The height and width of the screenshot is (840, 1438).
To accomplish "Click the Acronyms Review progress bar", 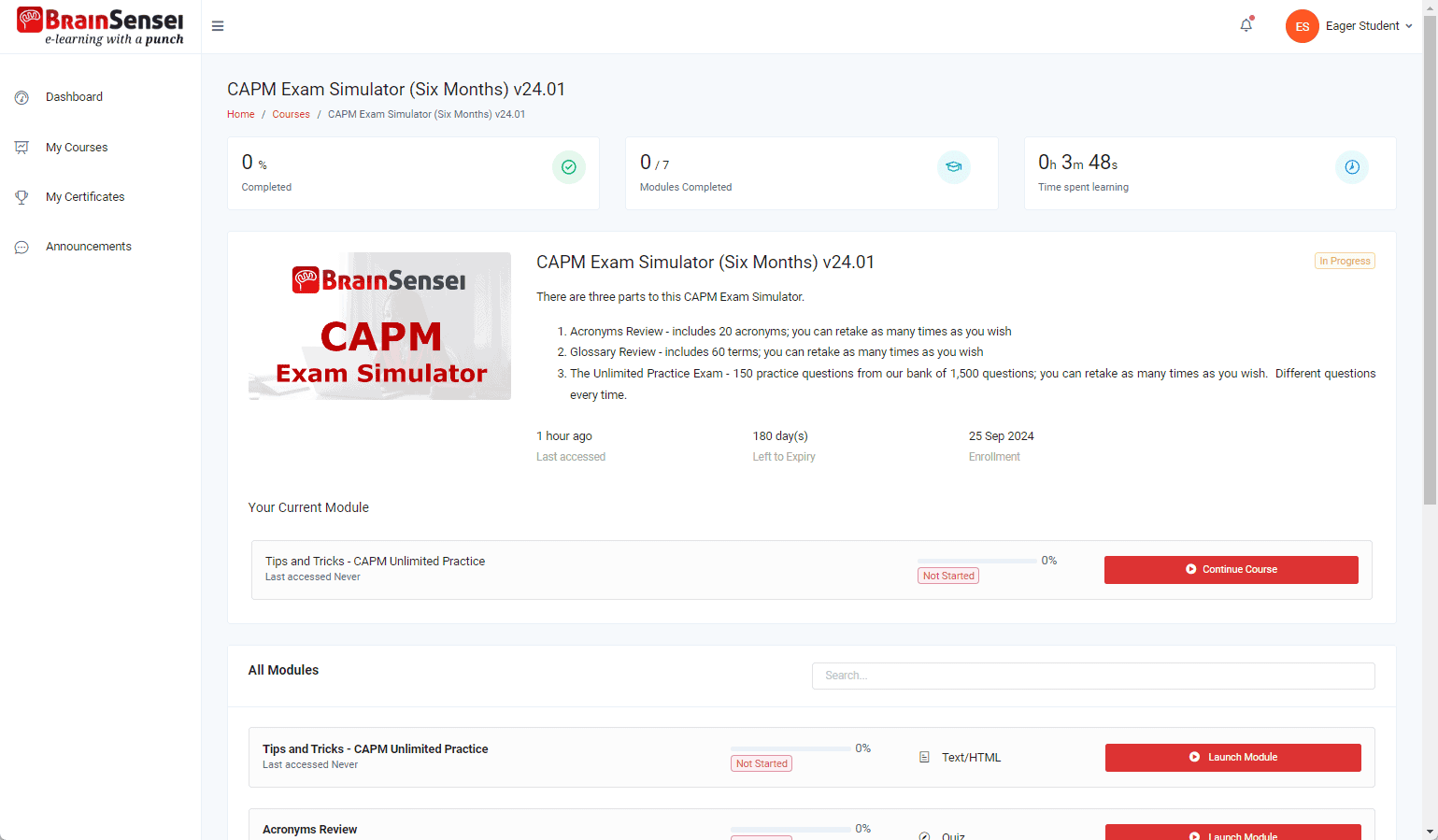I will (790, 829).
